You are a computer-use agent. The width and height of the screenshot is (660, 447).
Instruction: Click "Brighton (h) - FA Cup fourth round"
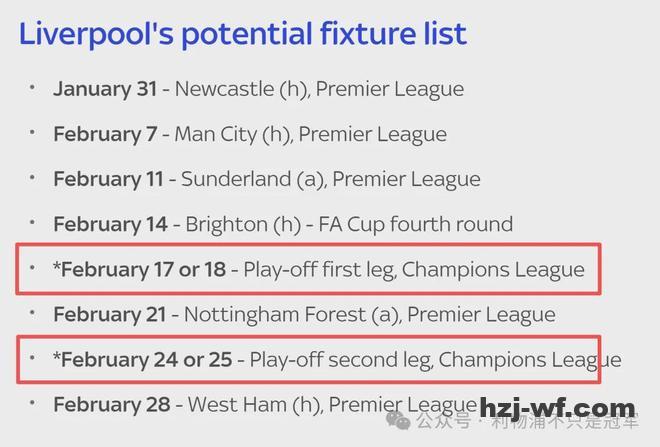tap(347, 224)
